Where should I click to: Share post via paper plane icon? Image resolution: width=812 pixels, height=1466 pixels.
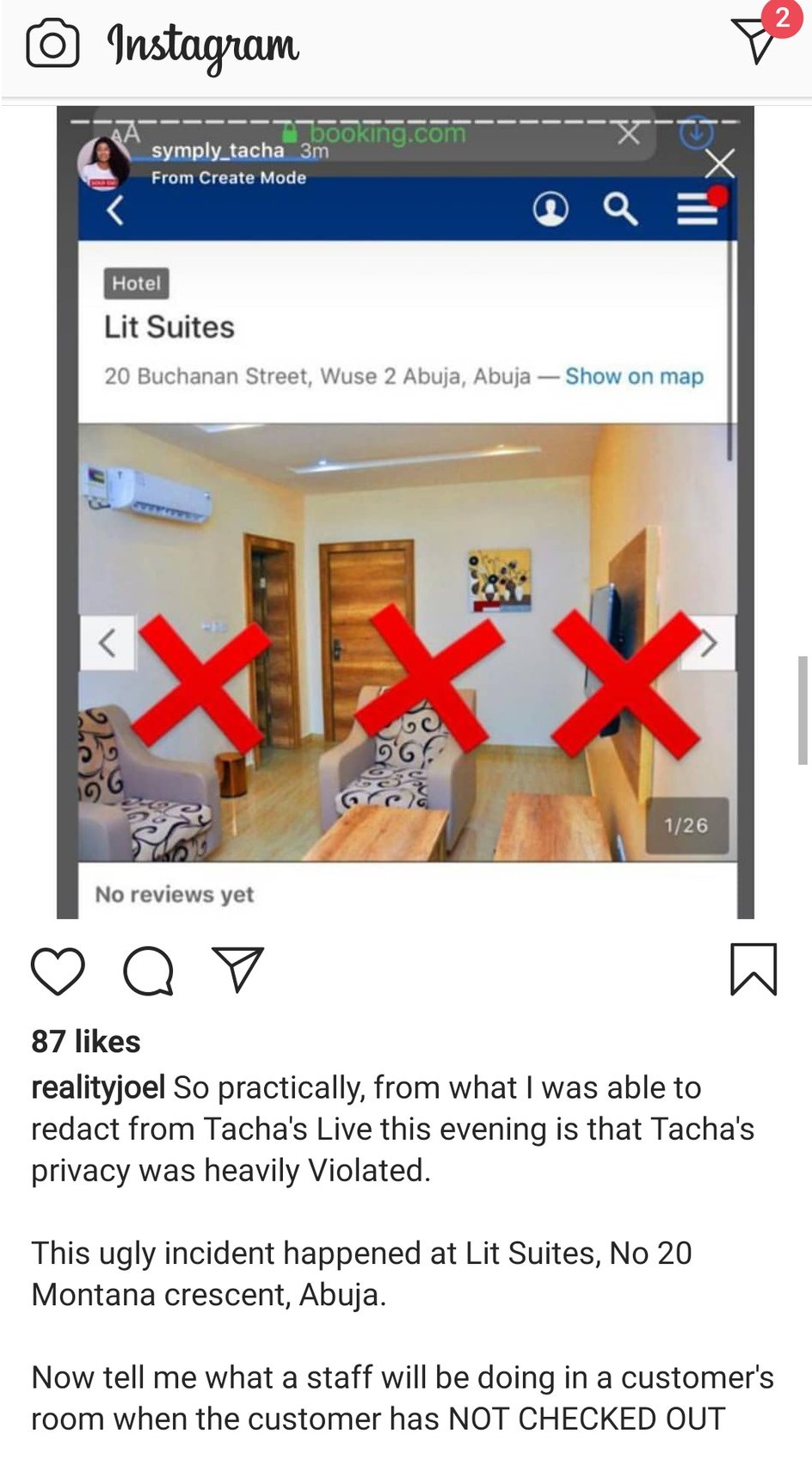(x=237, y=970)
